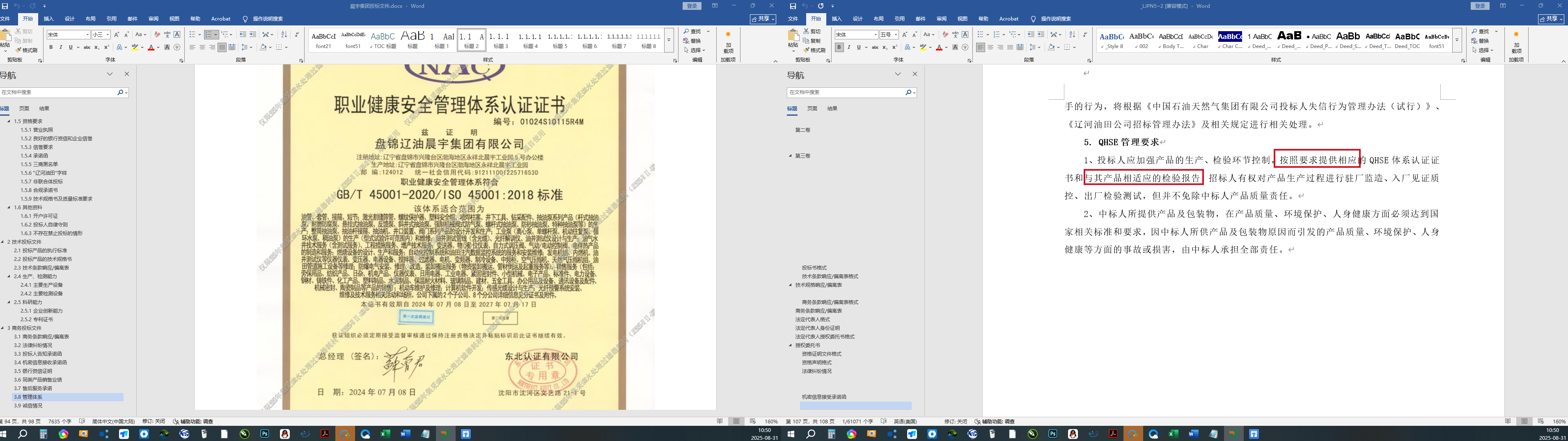Center-align text in 晨宇集团投标文件 window
The width and height of the screenshot is (1568, 441).
(202, 48)
